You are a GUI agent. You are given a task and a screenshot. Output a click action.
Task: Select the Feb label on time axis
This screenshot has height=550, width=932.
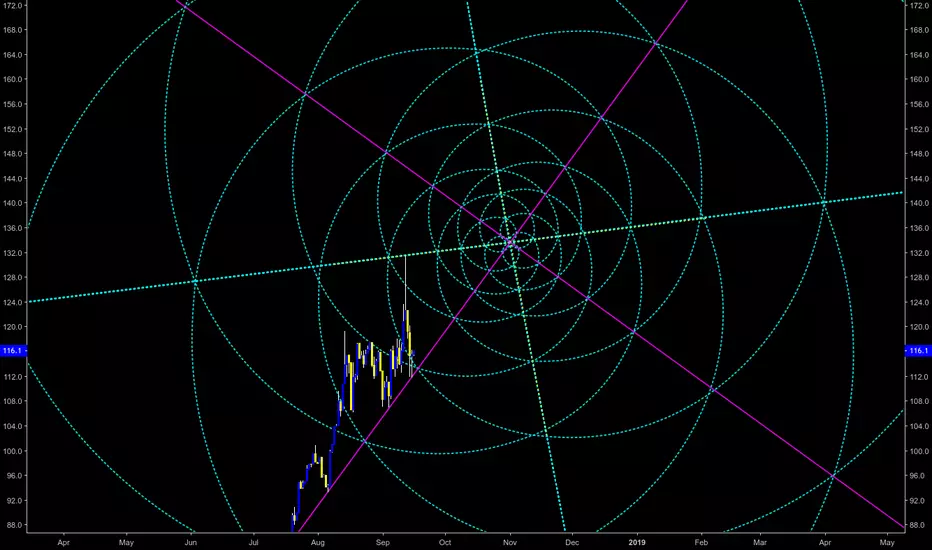(701, 542)
